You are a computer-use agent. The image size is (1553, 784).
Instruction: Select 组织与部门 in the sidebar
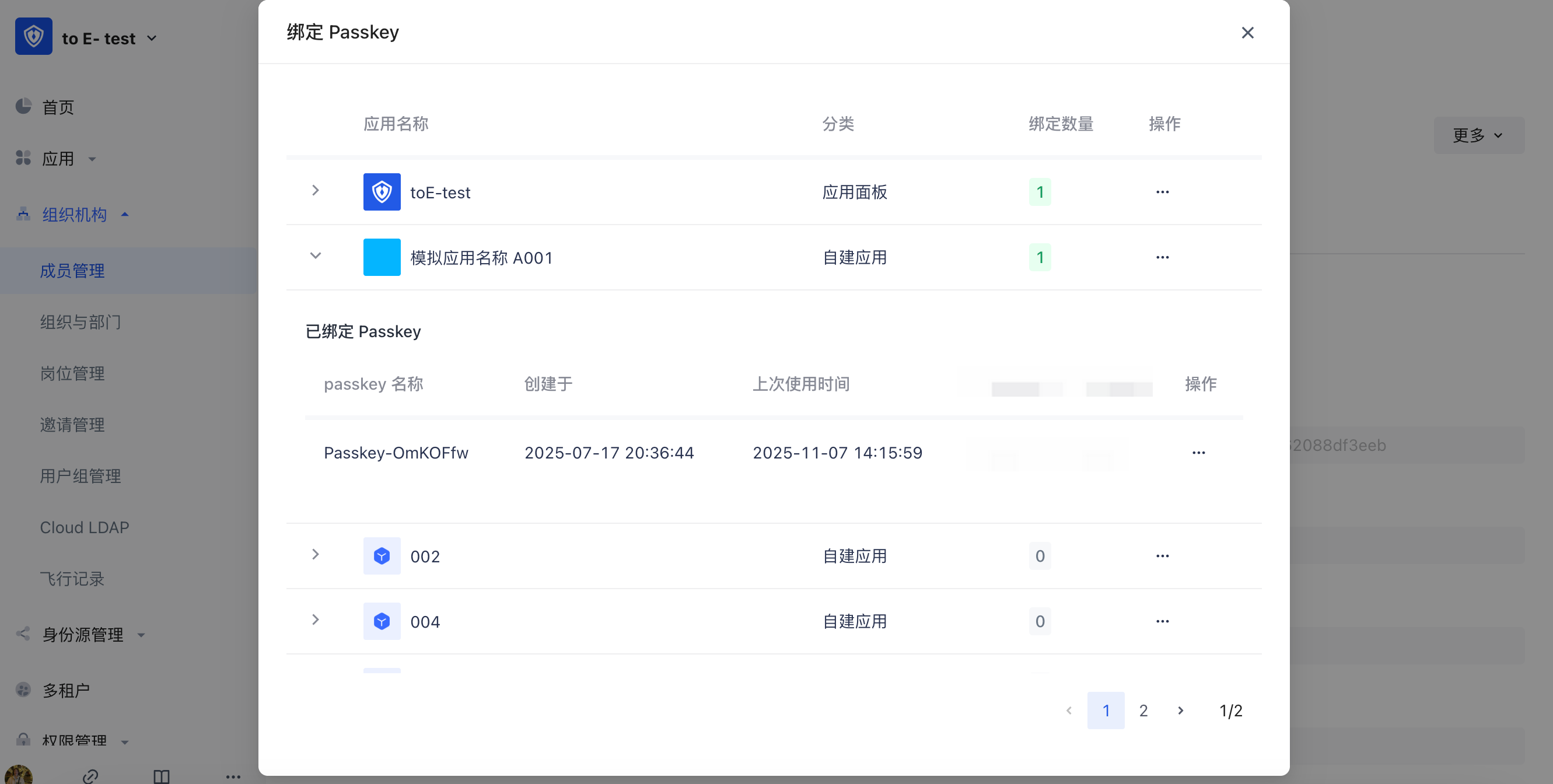[80, 323]
